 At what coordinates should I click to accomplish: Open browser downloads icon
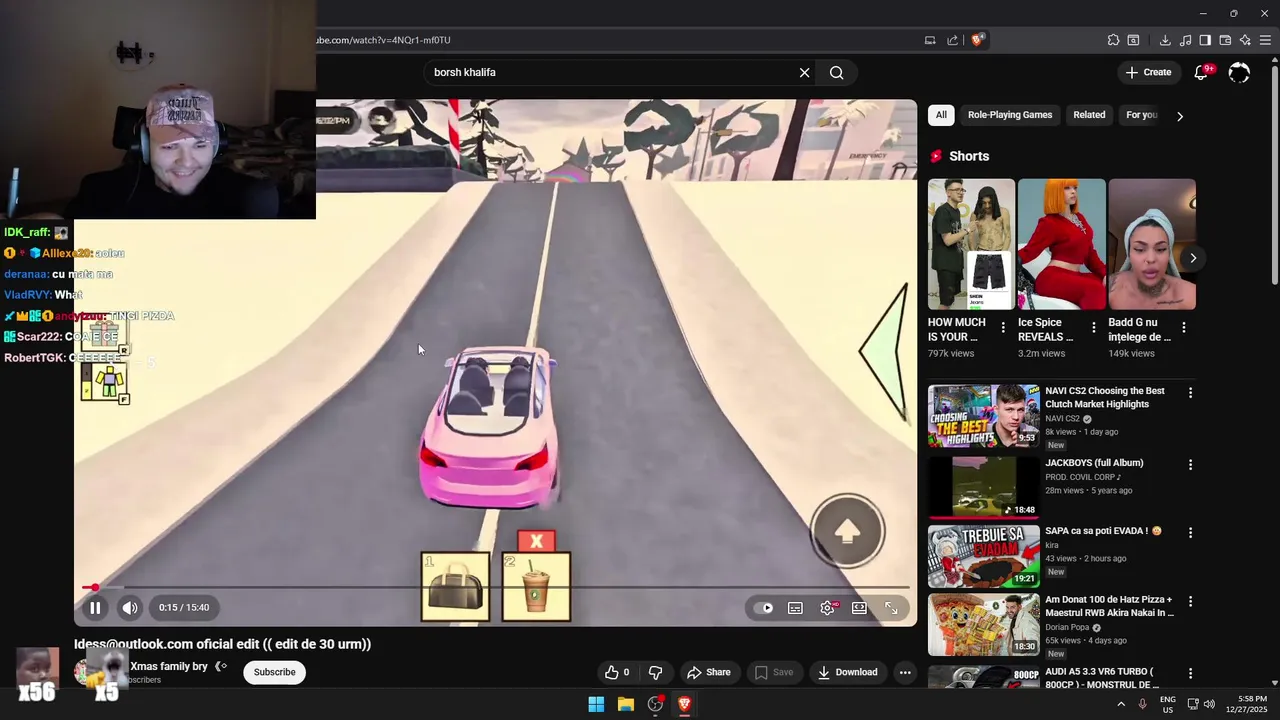[1165, 40]
